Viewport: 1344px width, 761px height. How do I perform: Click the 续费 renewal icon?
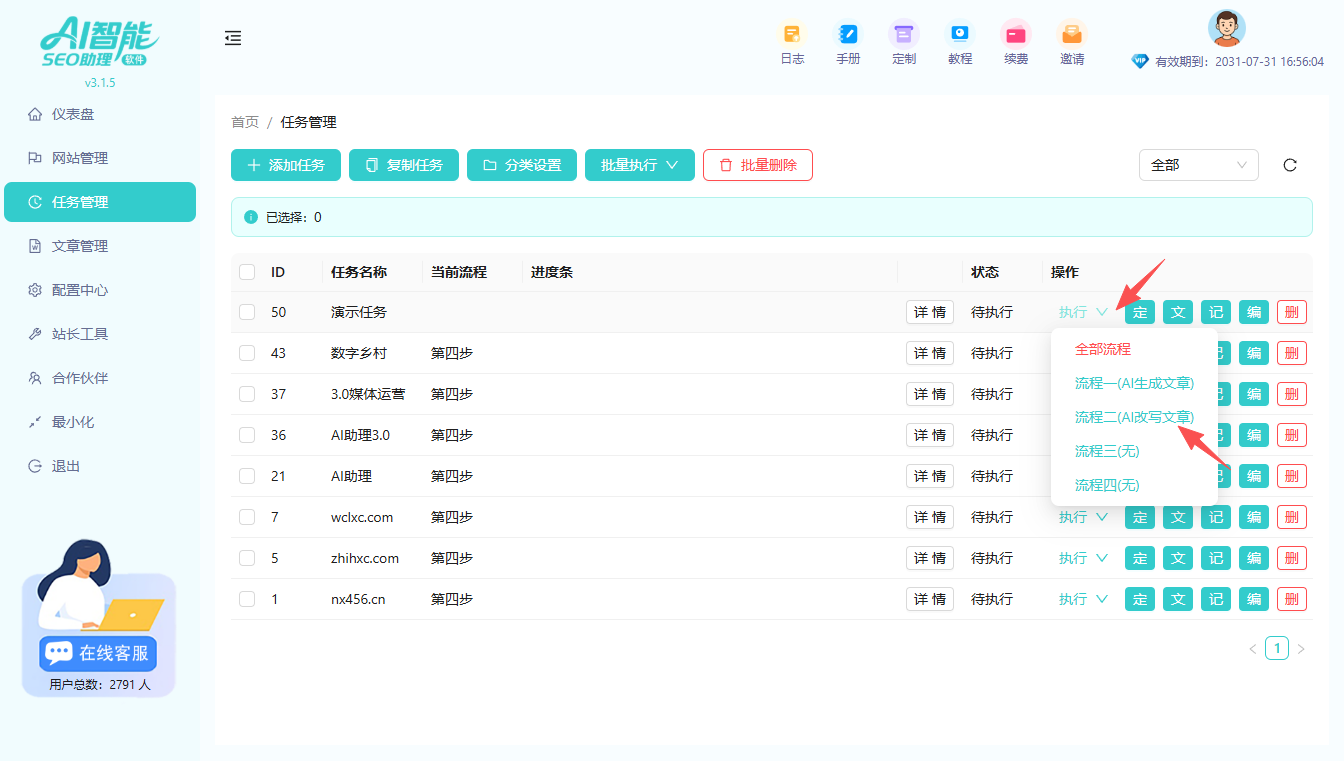1016,34
